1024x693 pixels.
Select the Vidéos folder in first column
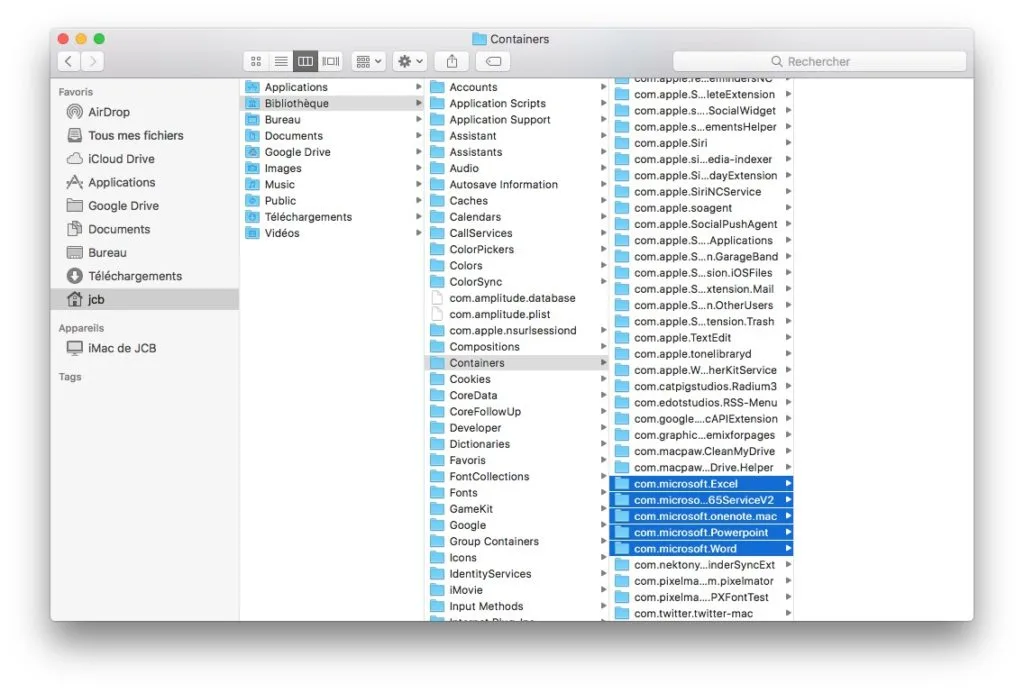click(332, 234)
